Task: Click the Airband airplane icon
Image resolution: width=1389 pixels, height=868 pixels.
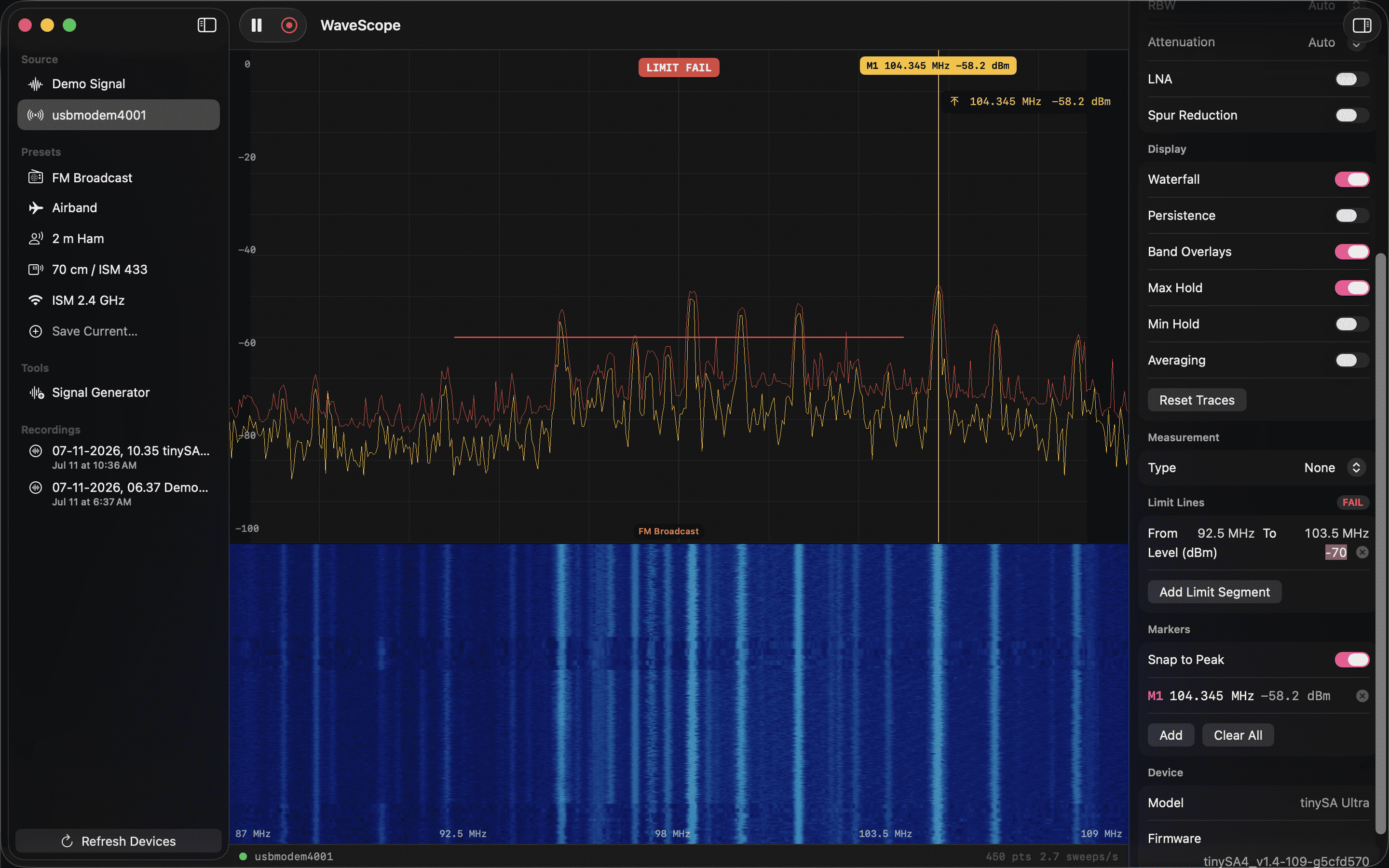Action: 36,208
